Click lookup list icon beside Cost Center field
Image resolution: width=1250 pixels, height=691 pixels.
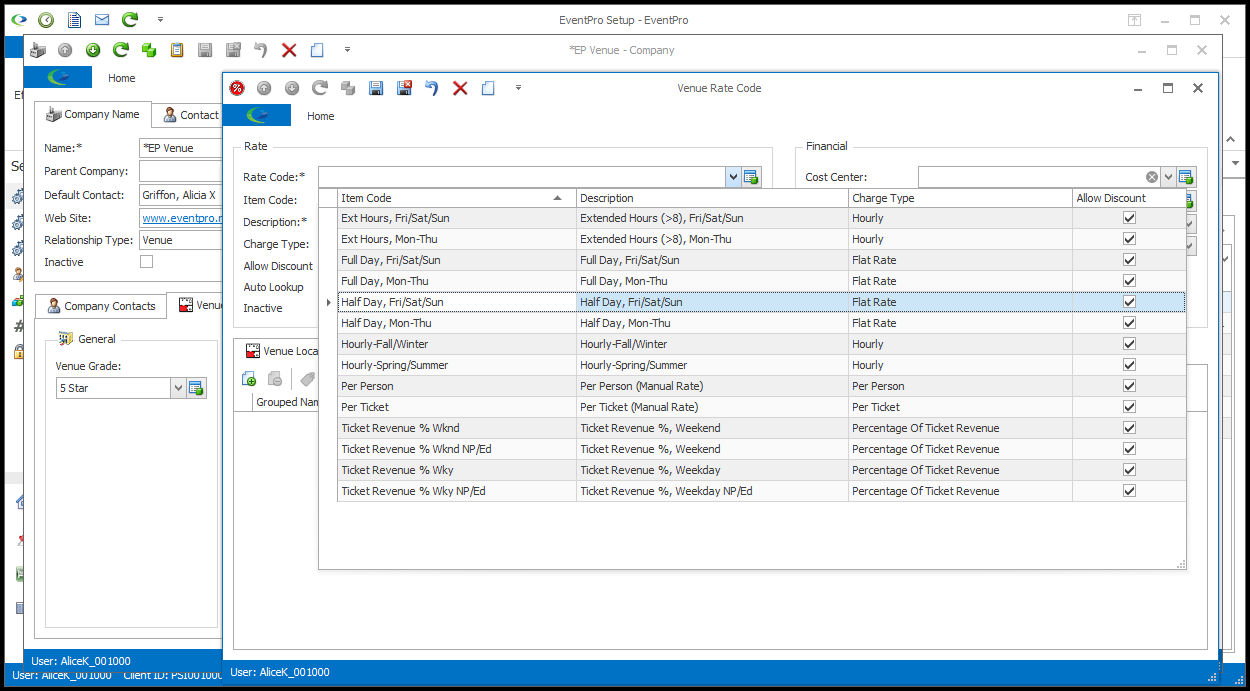[x=1186, y=177]
